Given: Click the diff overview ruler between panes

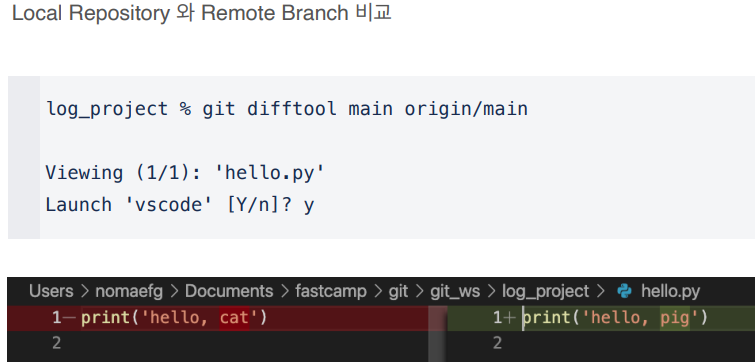Looking at the screenshot, I should 437,334.
